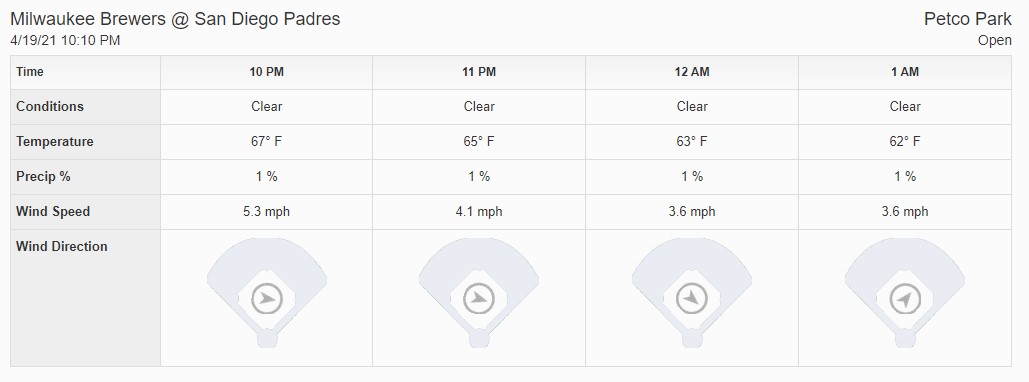1029x382 pixels.
Task: Click the 11 PM wind direction arrow icon
Action: coord(479,299)
